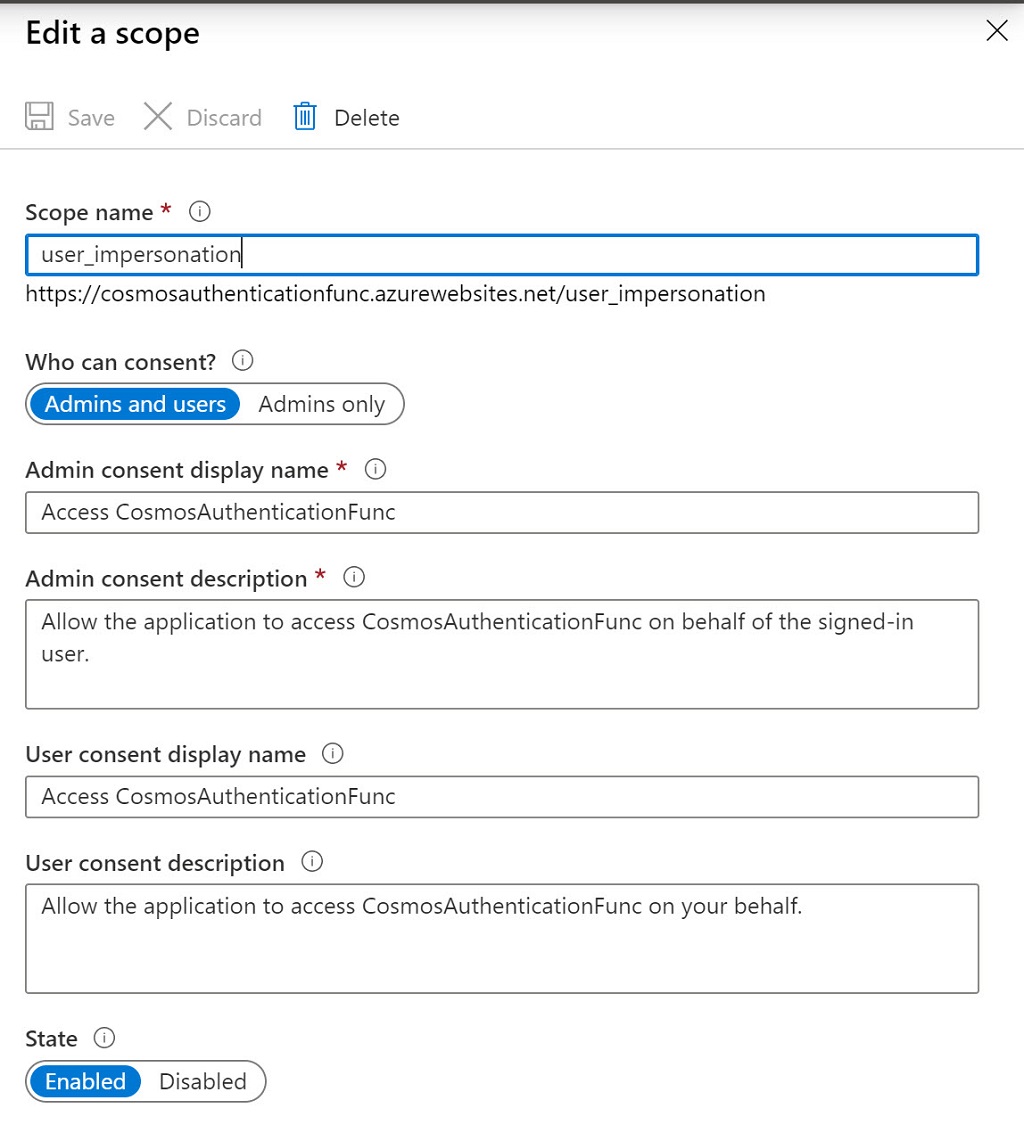Select the Admins only option
Screen dimensions: 1024x1133
(321, 404)
